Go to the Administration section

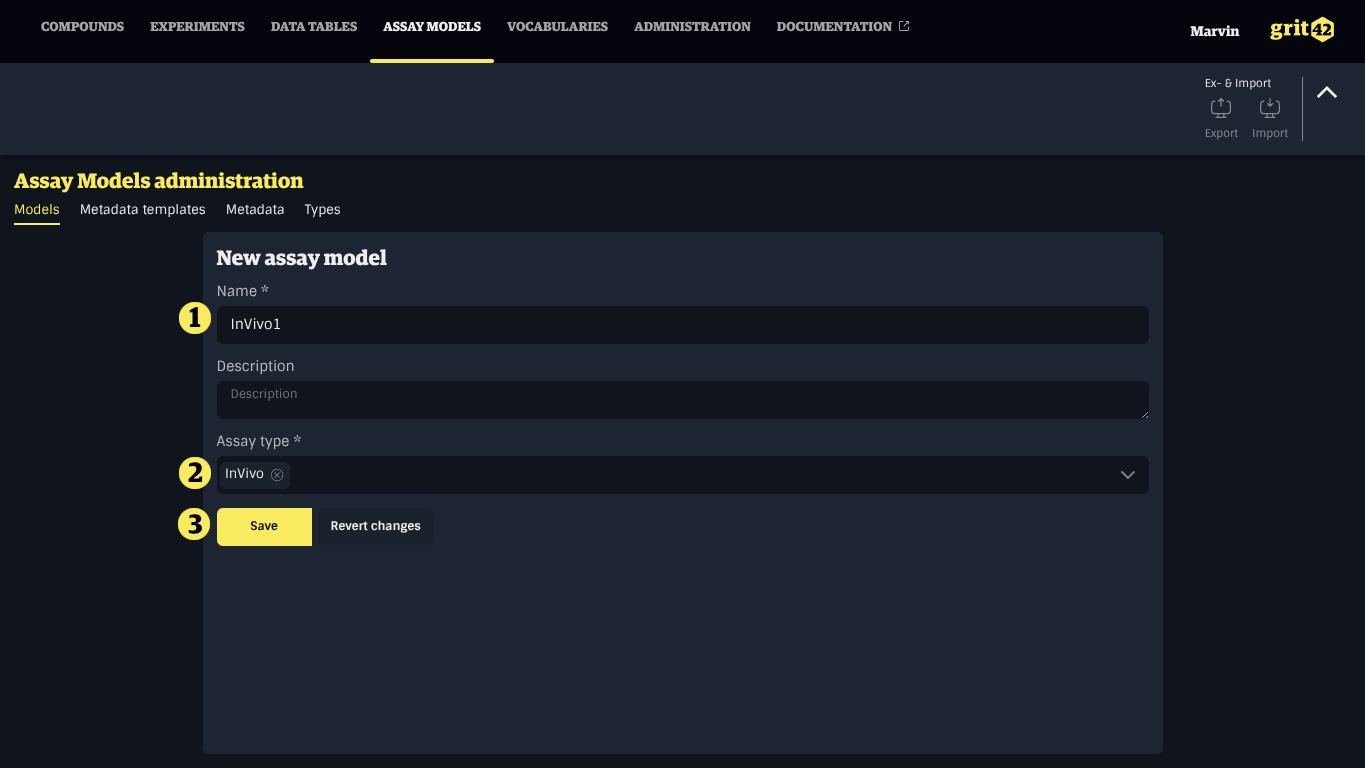(x=692, y=27)
